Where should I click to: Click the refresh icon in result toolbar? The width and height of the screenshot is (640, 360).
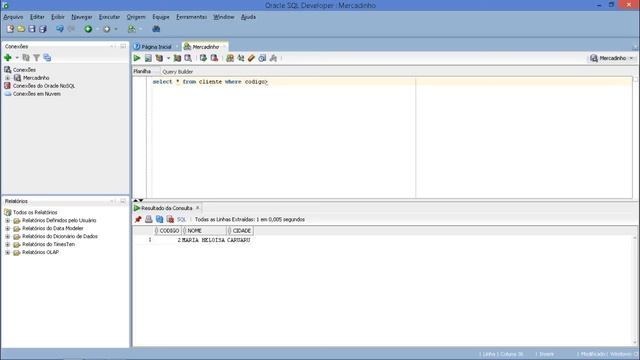(160, 220)
